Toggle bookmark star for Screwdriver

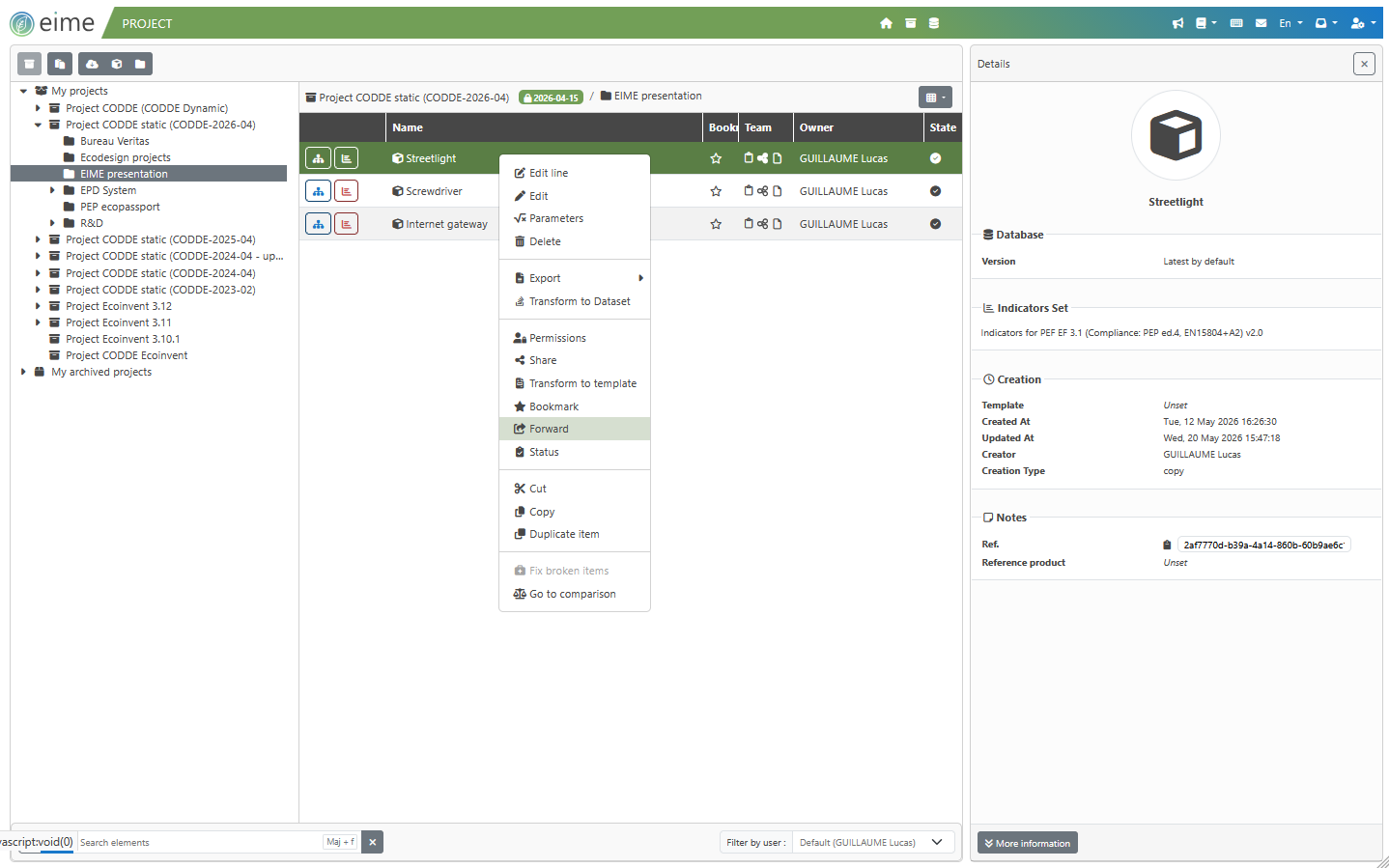click(716, 191)
